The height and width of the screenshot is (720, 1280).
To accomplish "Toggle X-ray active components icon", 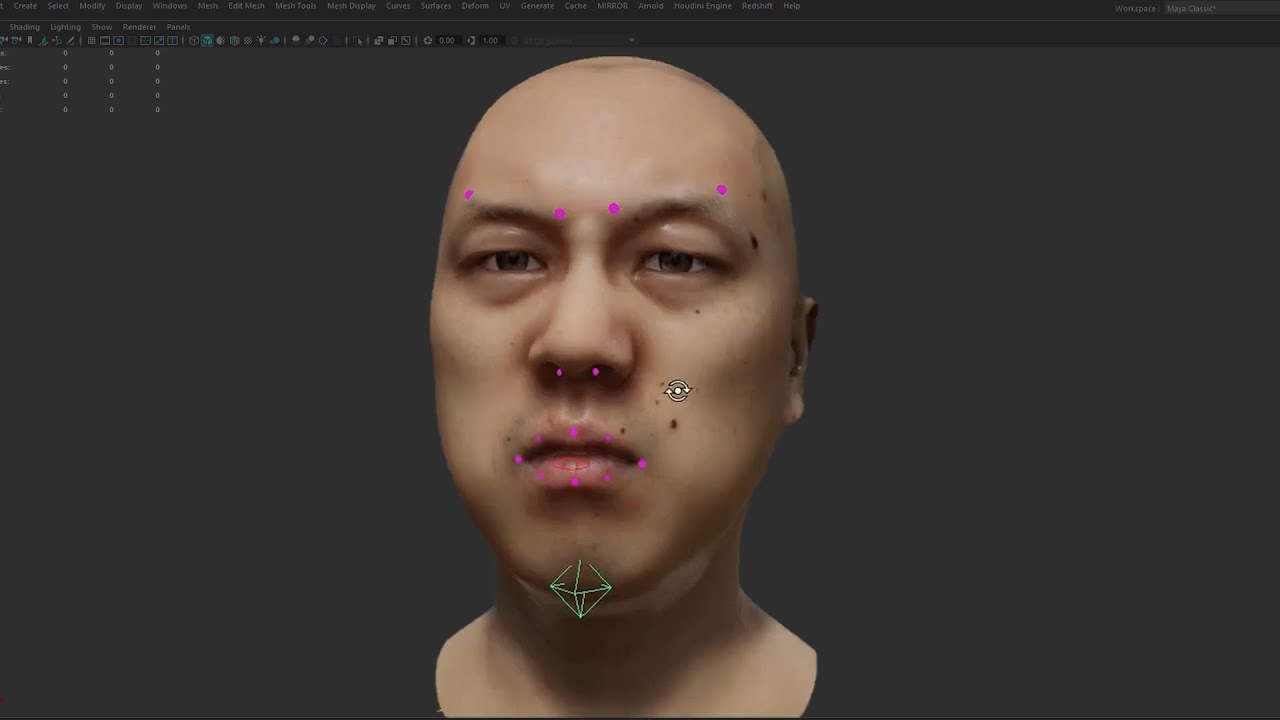I will pyautogui.click(x=392, y=40).
